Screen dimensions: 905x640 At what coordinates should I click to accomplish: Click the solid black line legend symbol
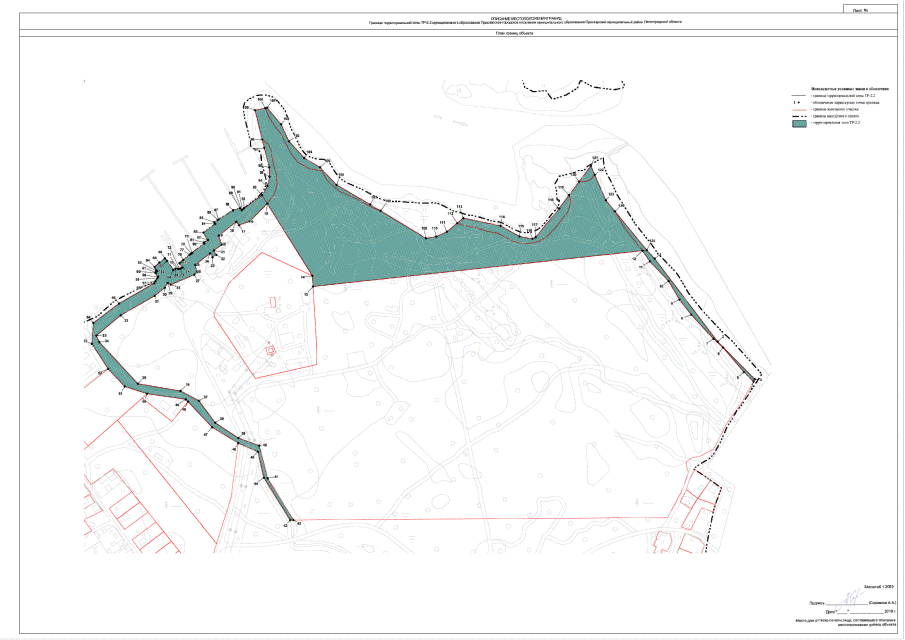[x=799, y=95]
